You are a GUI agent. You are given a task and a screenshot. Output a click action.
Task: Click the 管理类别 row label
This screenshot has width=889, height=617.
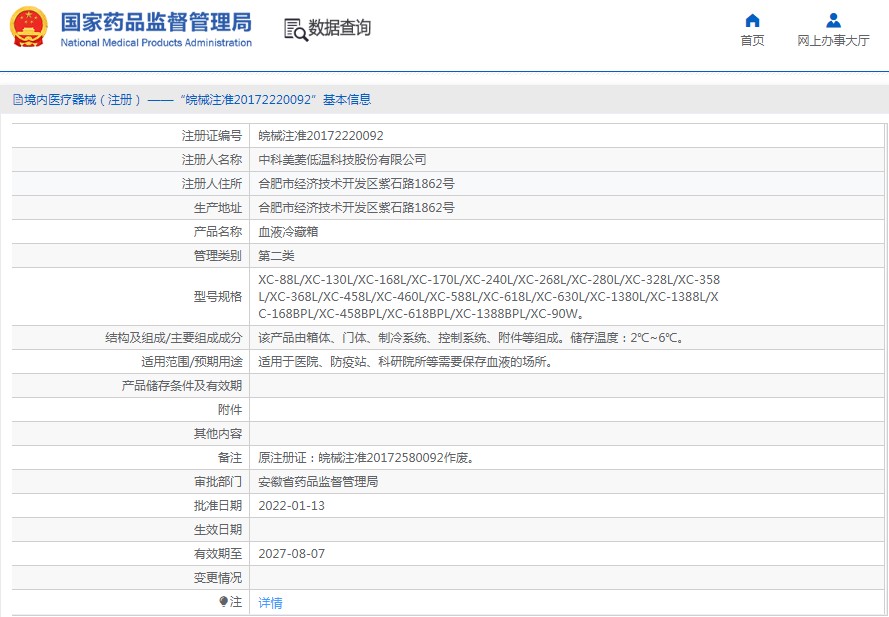click(x=218, y=256)
